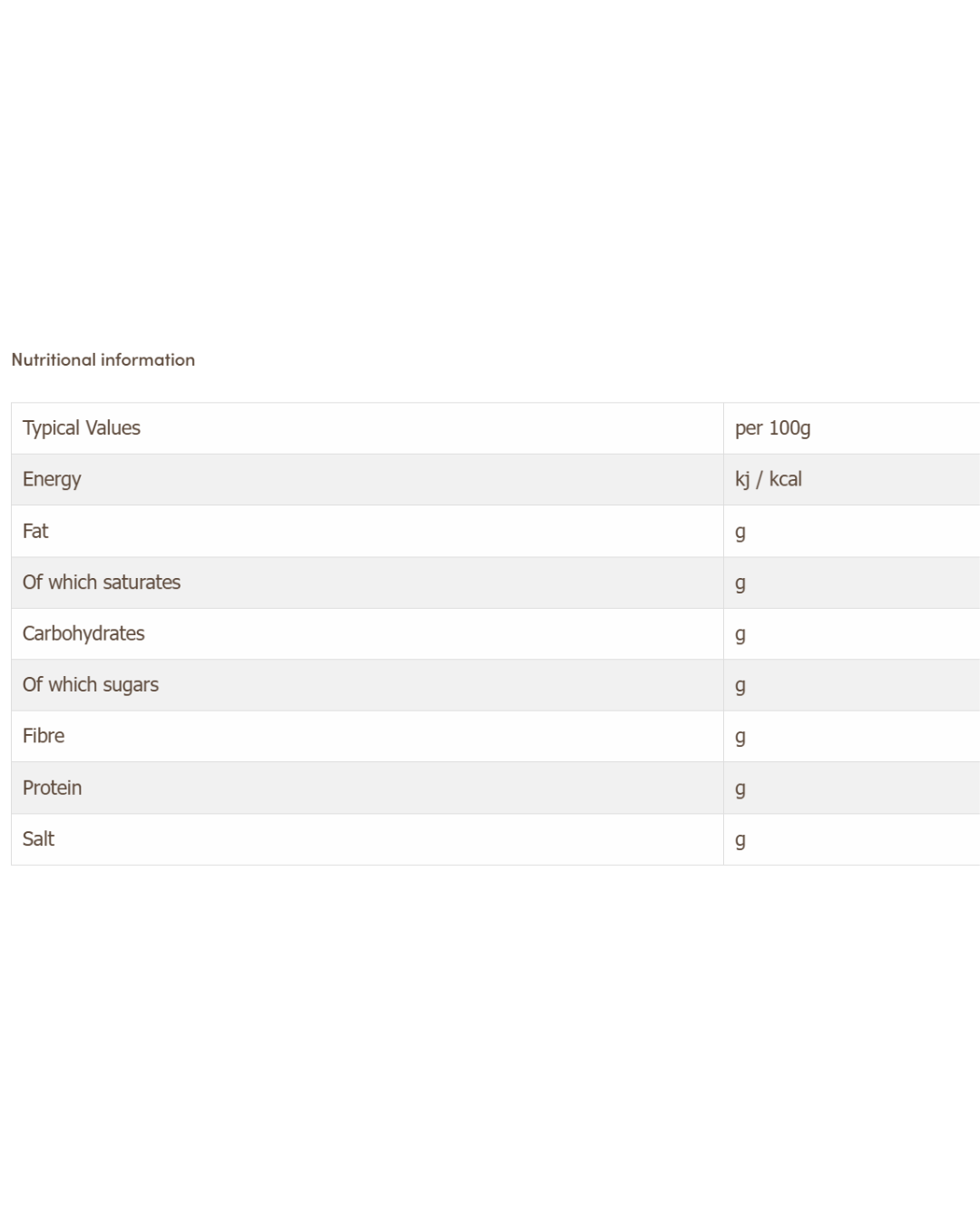Click the kj unit text

click(742, 479)
